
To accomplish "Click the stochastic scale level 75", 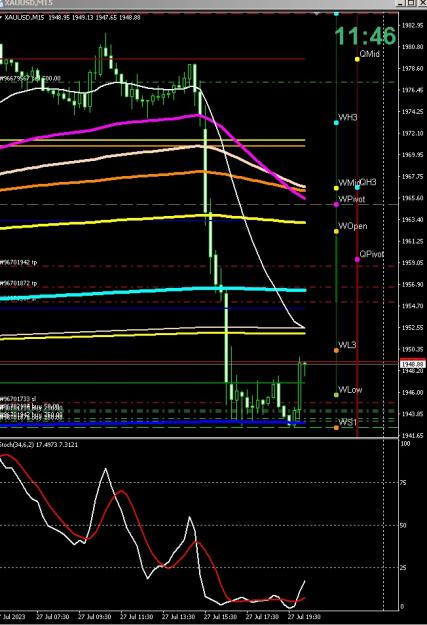I will click(403, 483).
